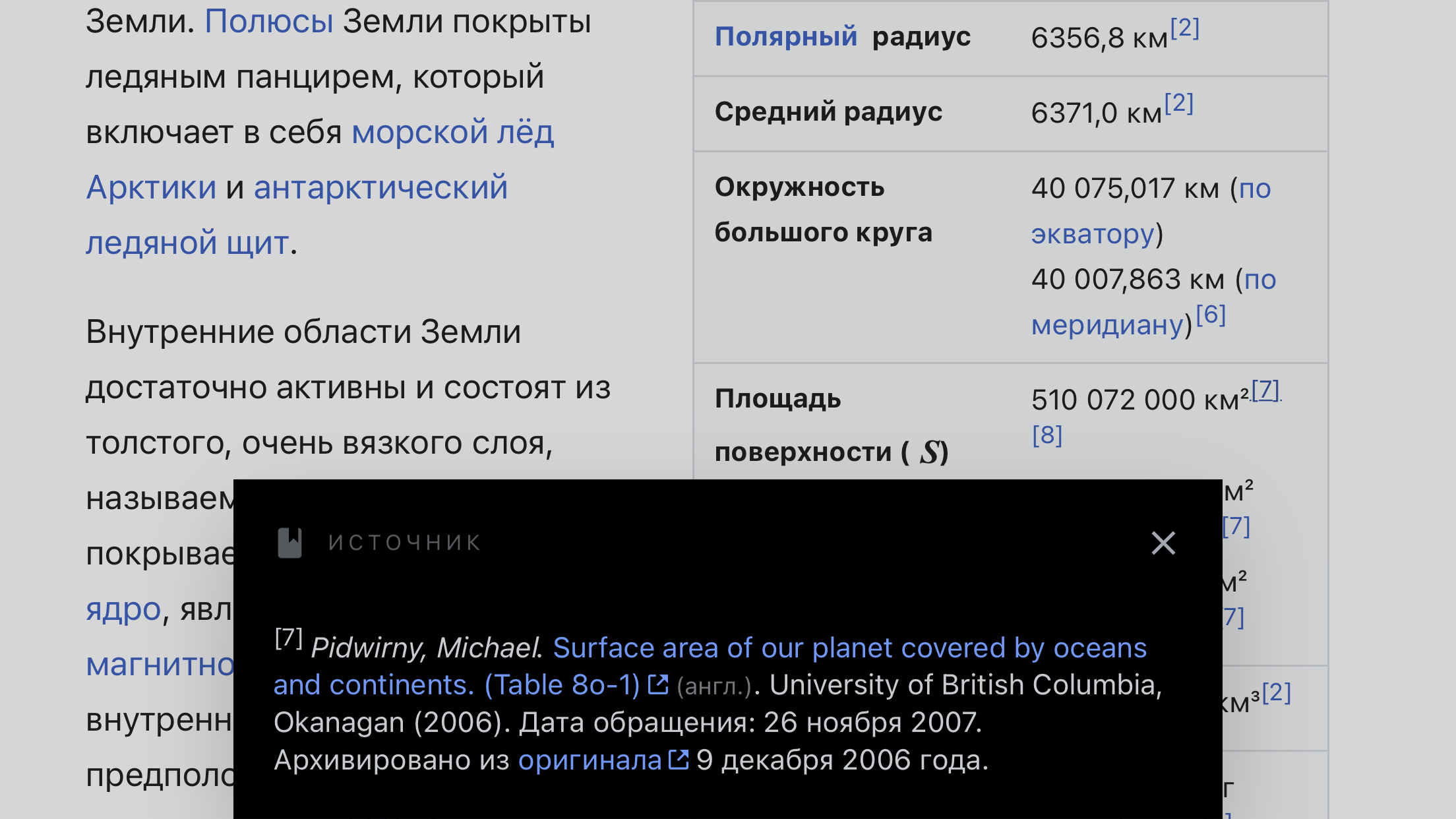Click reference [2] next to 6356,8 км

click(1185, 28)
